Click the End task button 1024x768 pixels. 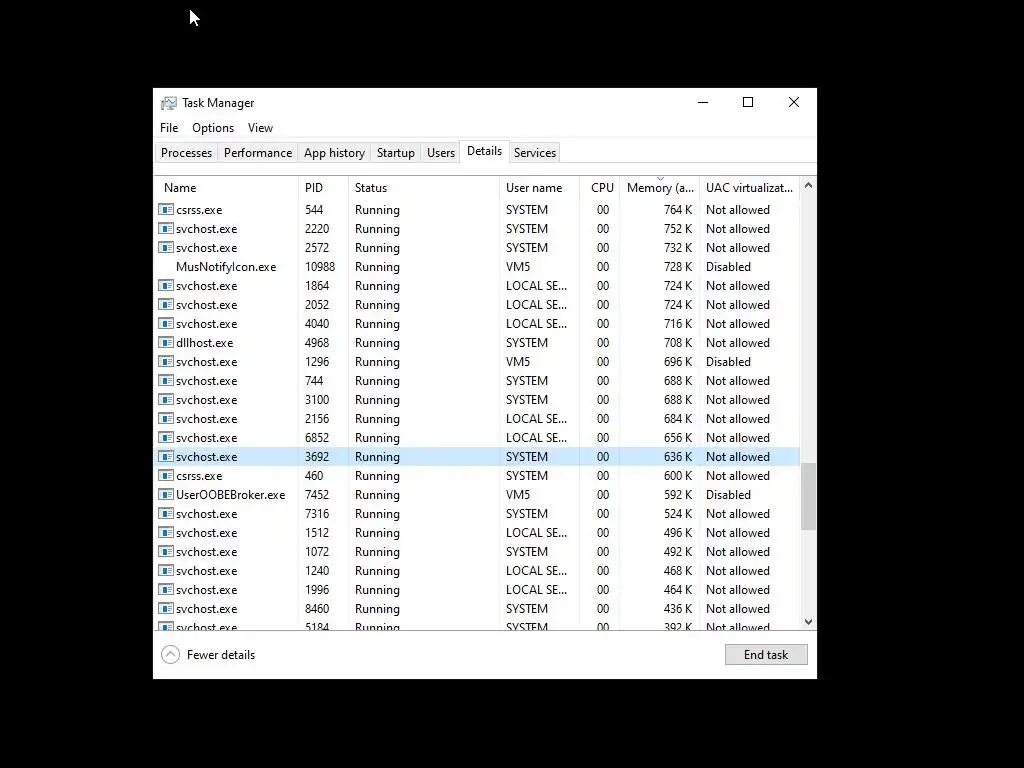[x=766, y=654]
